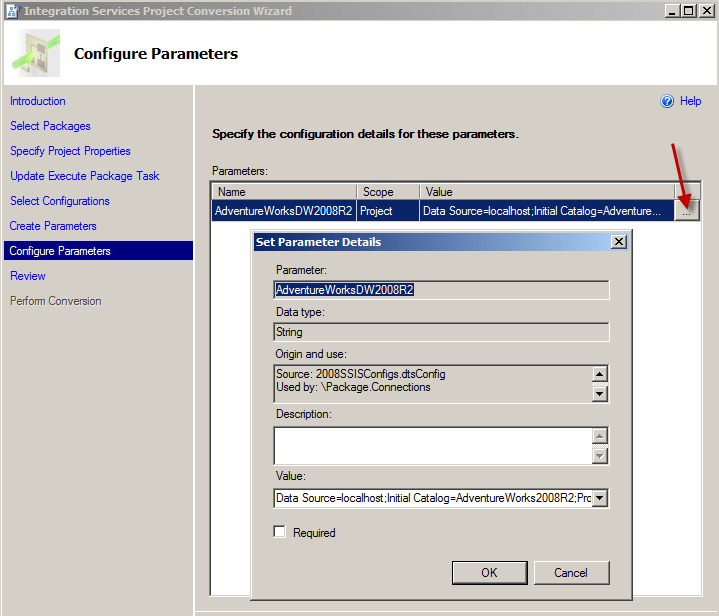
Task: Click the Description box scroll-down arrow
Action: 599,455
